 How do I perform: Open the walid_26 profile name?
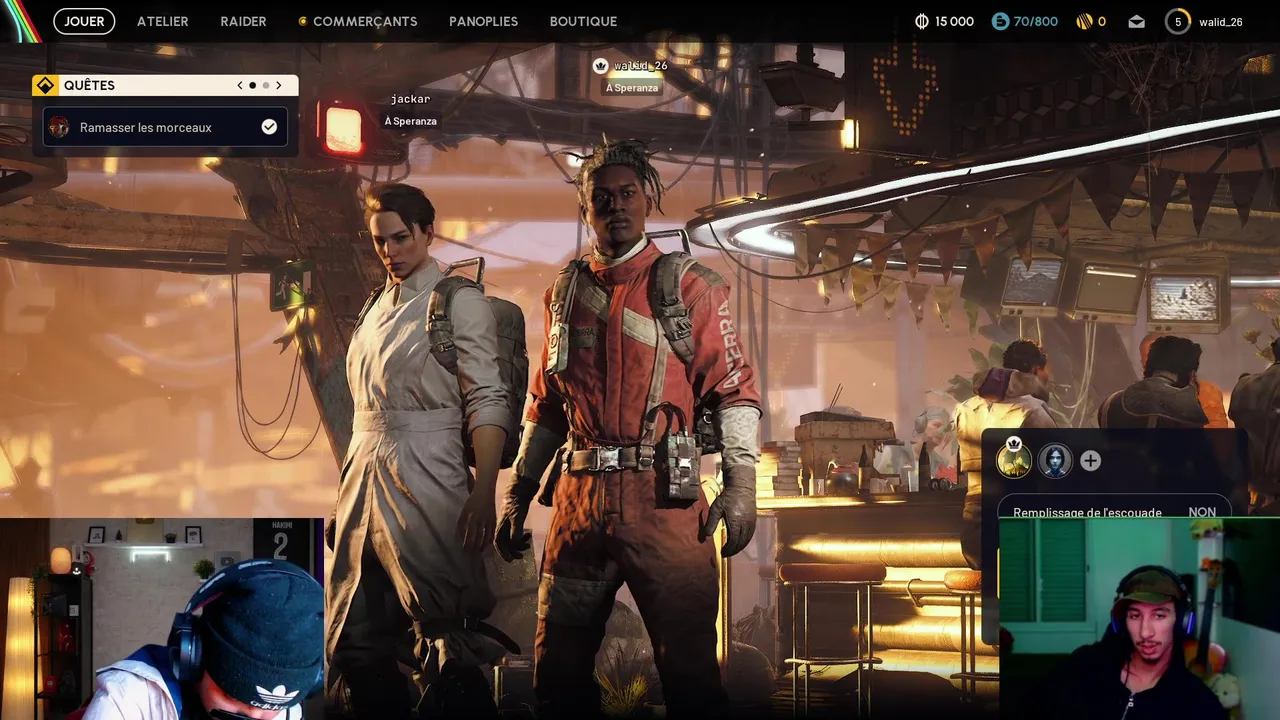pos(1221,21)
